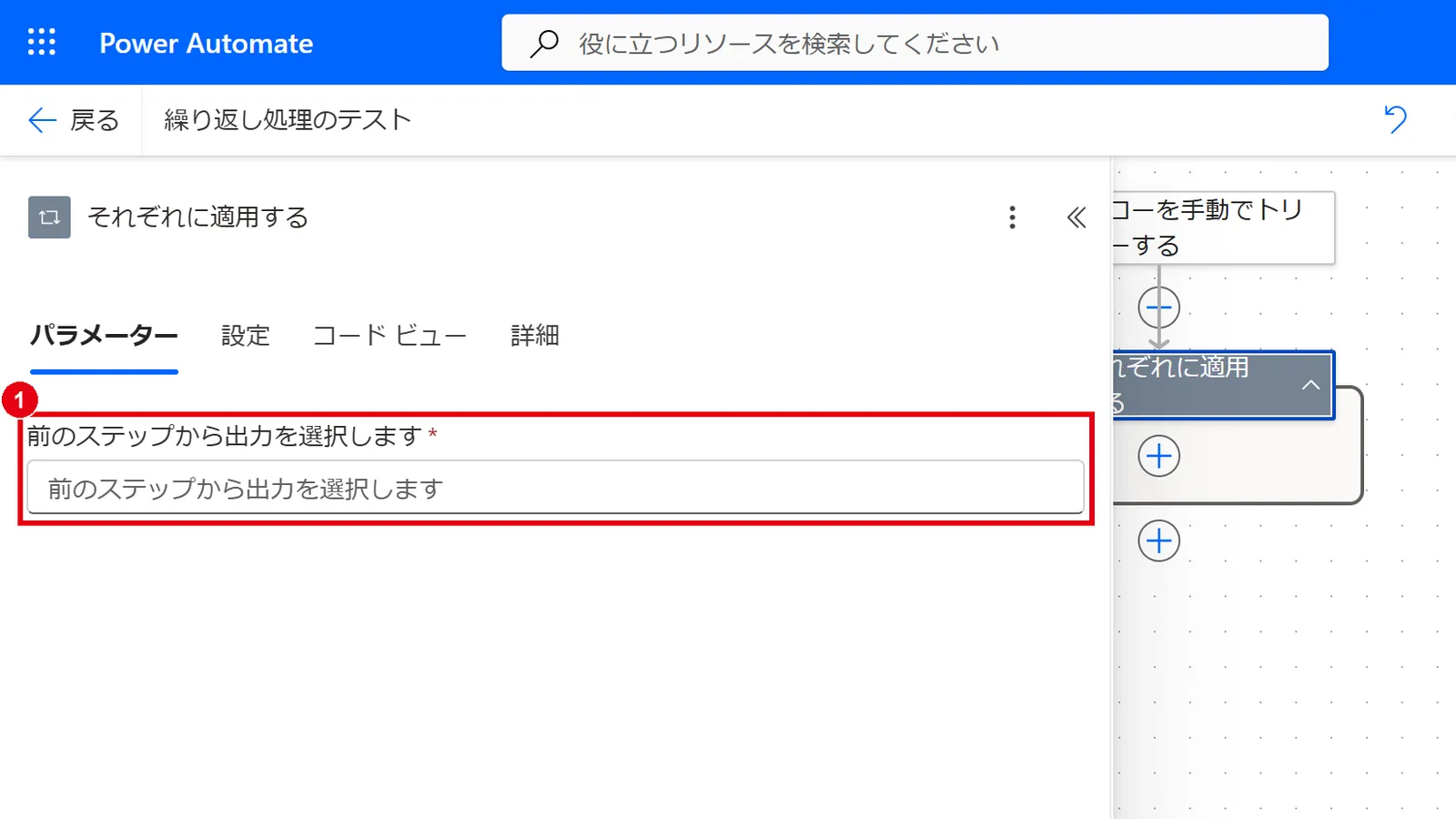1456x819 pixels.
Task: Click the search magnifier icon
Action: pyautogui.click(x=544, y=43)
